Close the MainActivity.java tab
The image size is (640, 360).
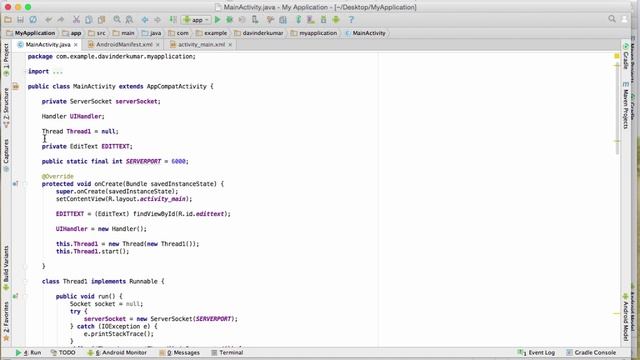(x=76, y=44)
